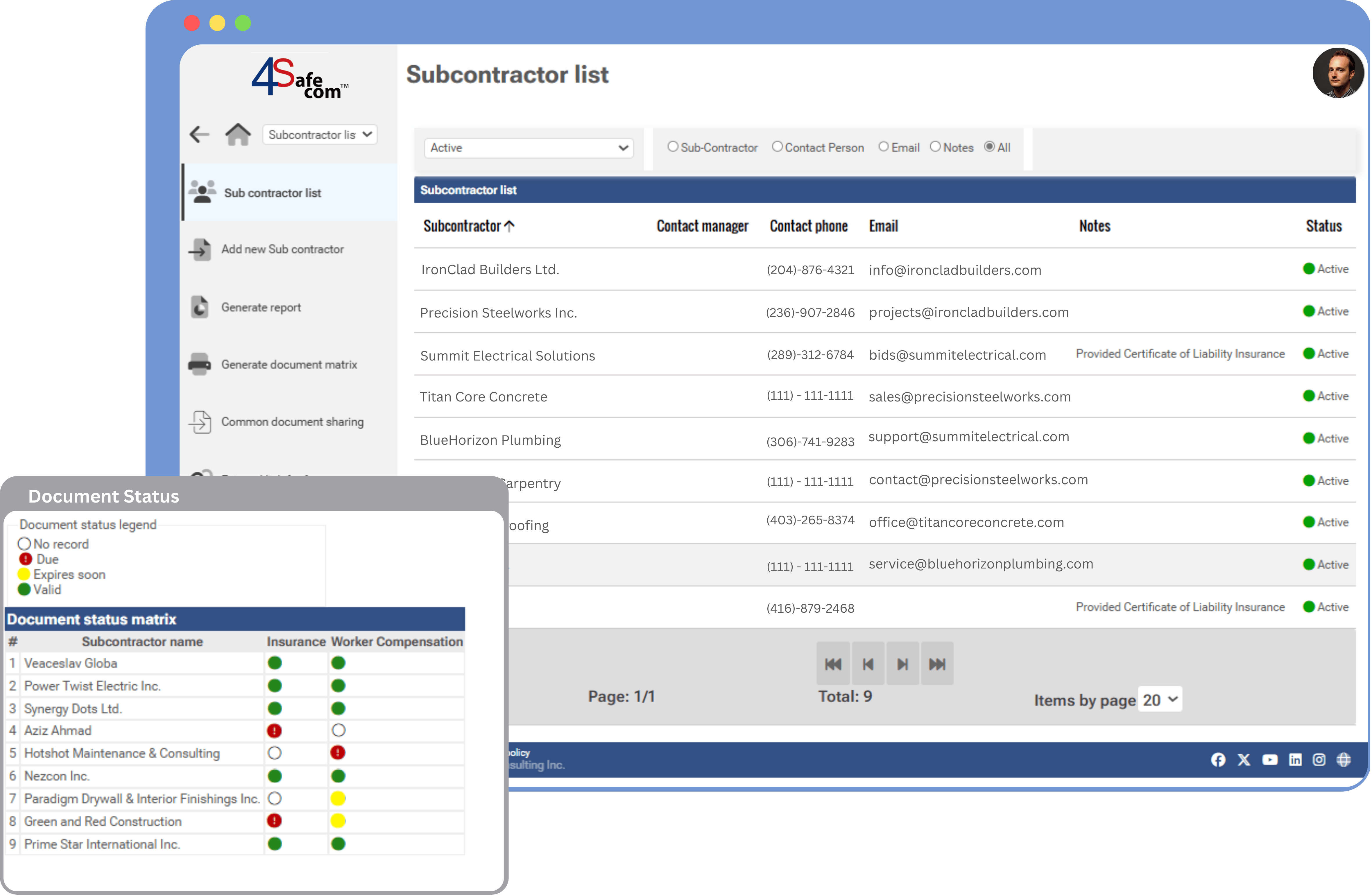Image resolution: width=1372 pixels, height=895 pixels.
Task: Click the Add new Sub contractor icon
Action: pos(200,250)
